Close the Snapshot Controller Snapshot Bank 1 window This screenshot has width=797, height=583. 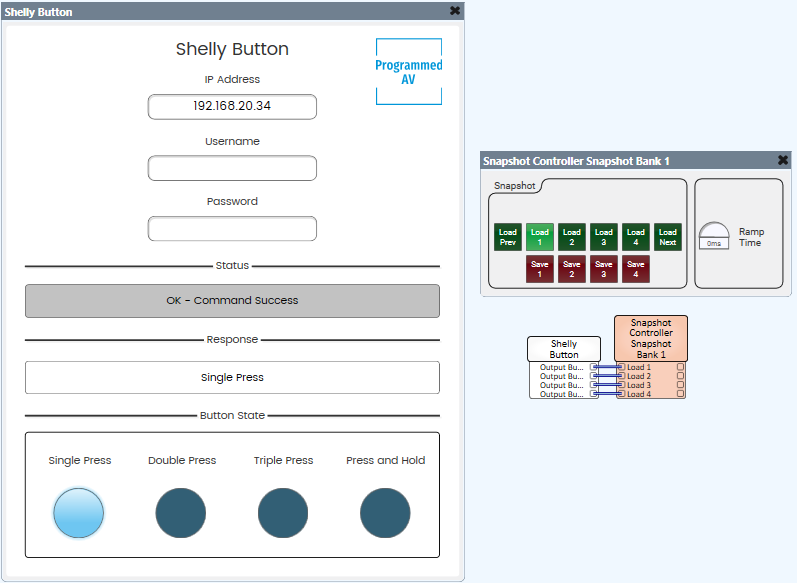click(783, 160)
